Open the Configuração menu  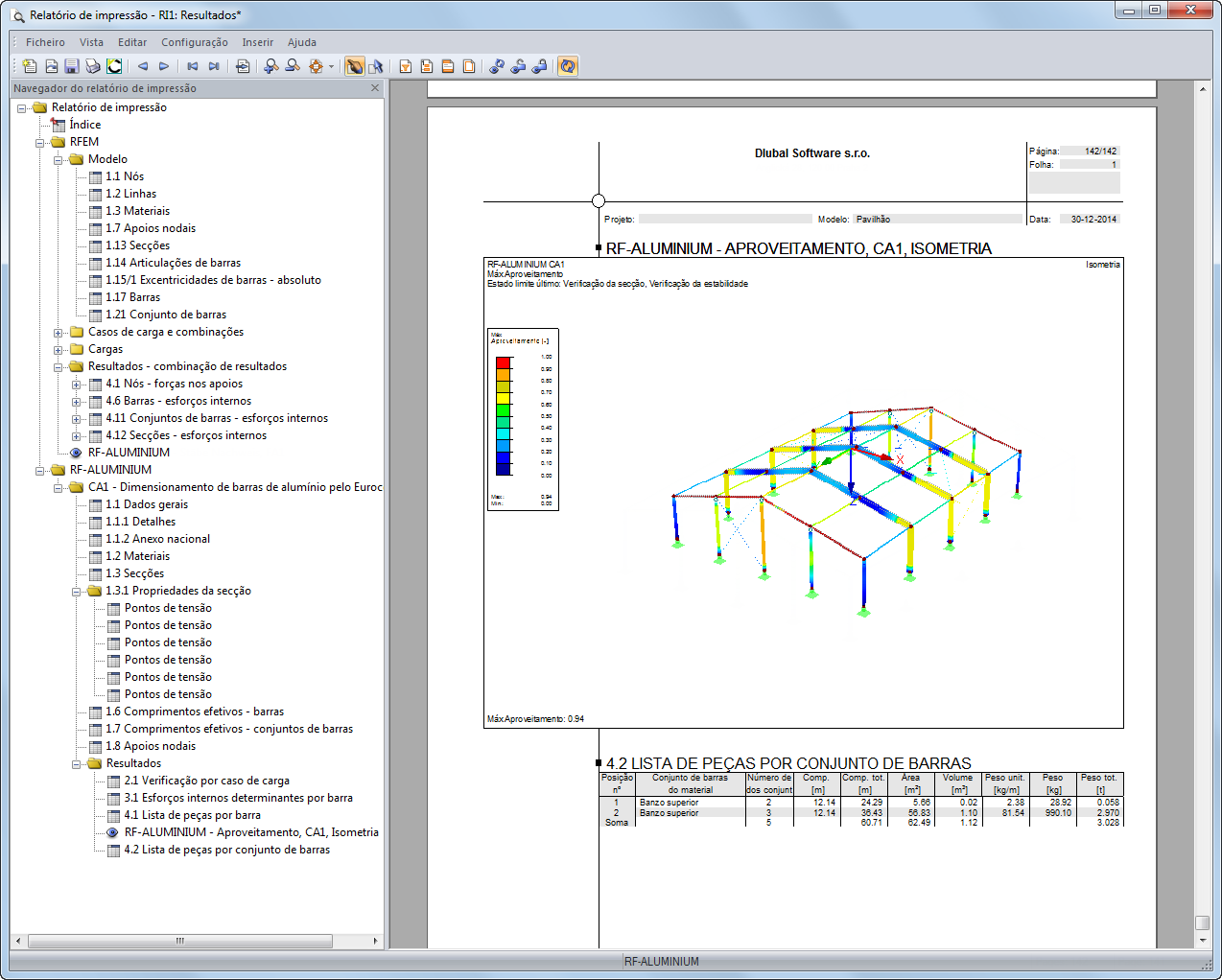[195, 42]
